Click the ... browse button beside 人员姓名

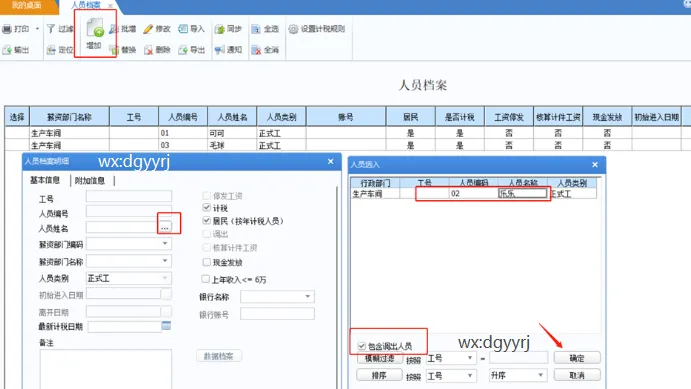(165, 227)
